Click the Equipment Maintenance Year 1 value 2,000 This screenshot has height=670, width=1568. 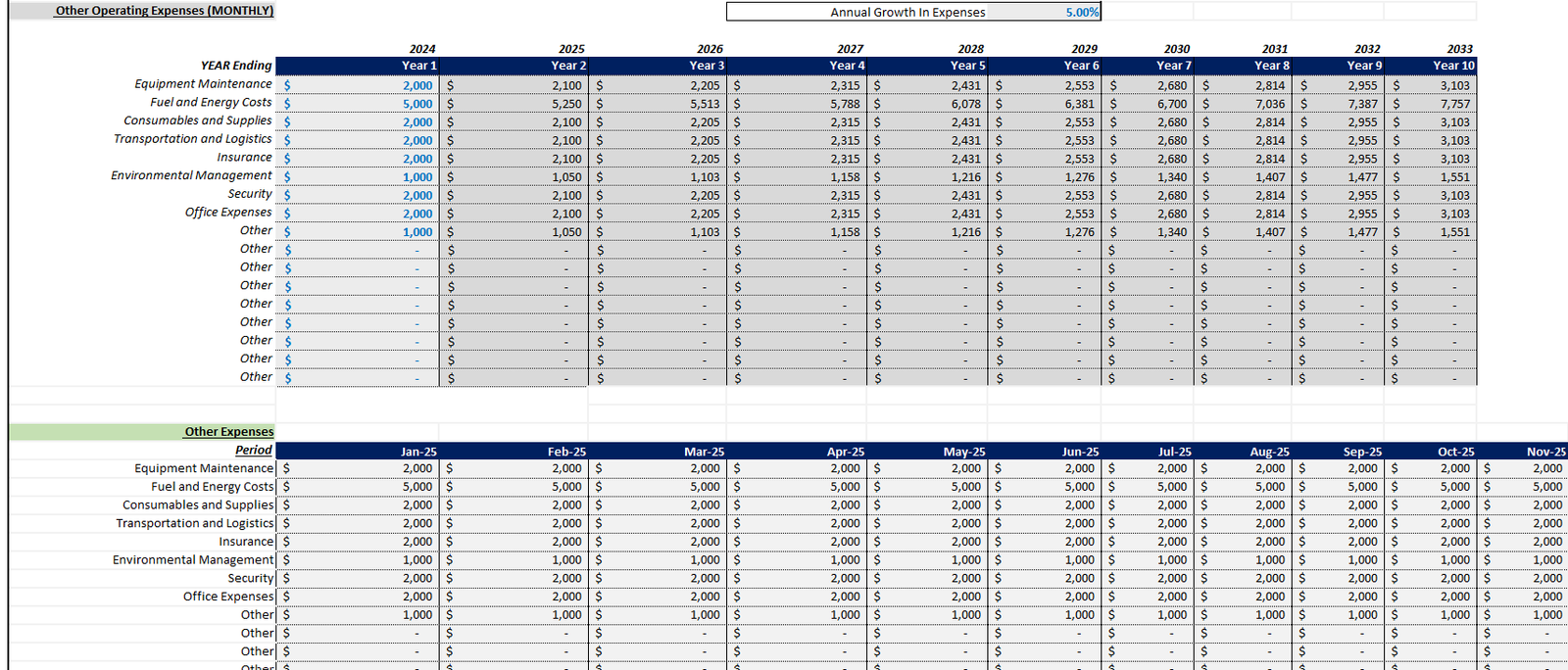coord(417,85)
